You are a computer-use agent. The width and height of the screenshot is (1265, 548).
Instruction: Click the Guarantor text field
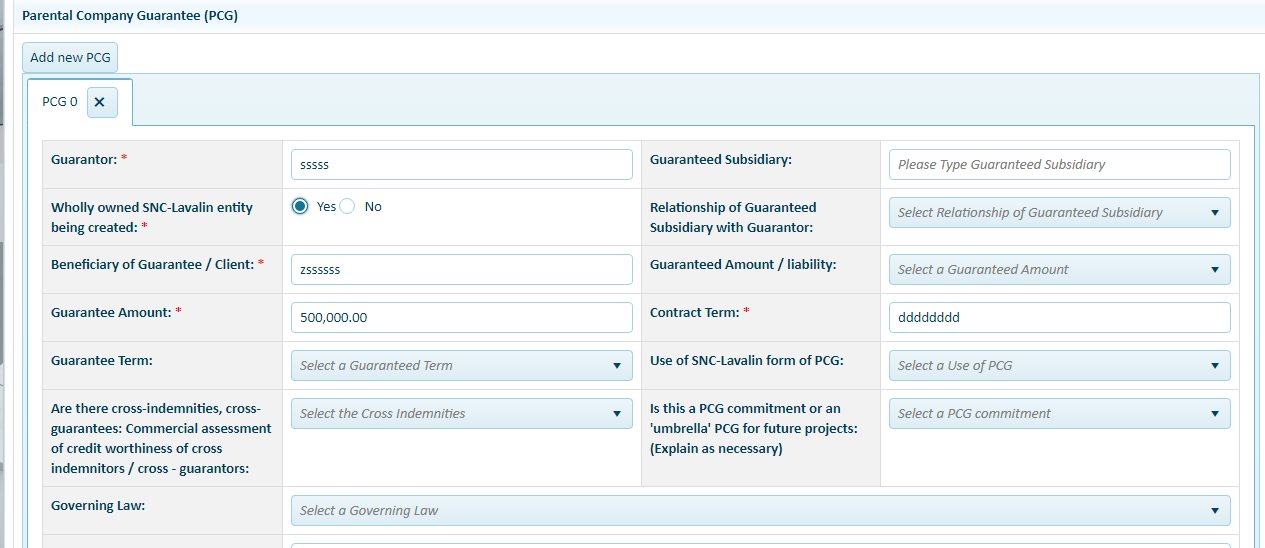pyautogui.click(x=461, y=165)
